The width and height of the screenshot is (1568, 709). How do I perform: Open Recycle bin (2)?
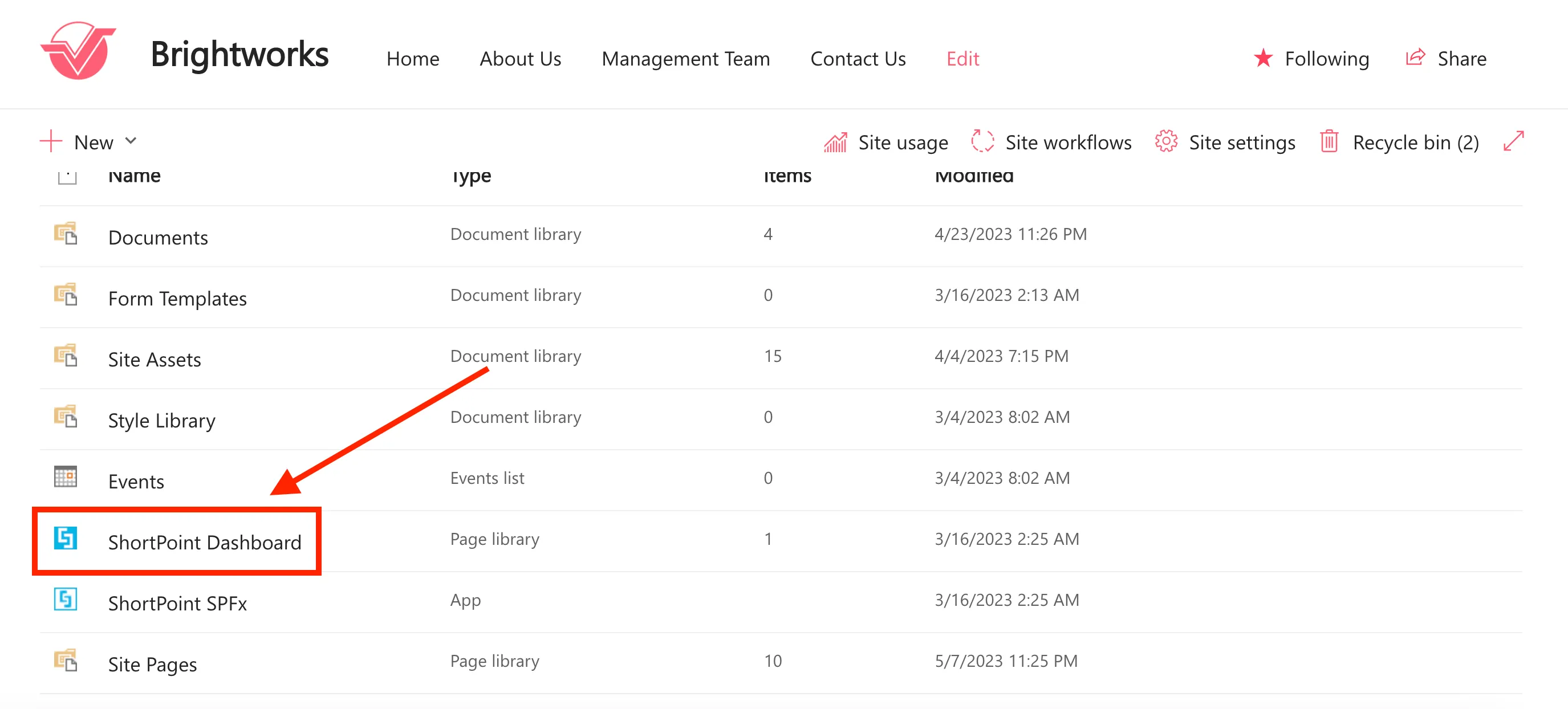[x=1415, y=142]
